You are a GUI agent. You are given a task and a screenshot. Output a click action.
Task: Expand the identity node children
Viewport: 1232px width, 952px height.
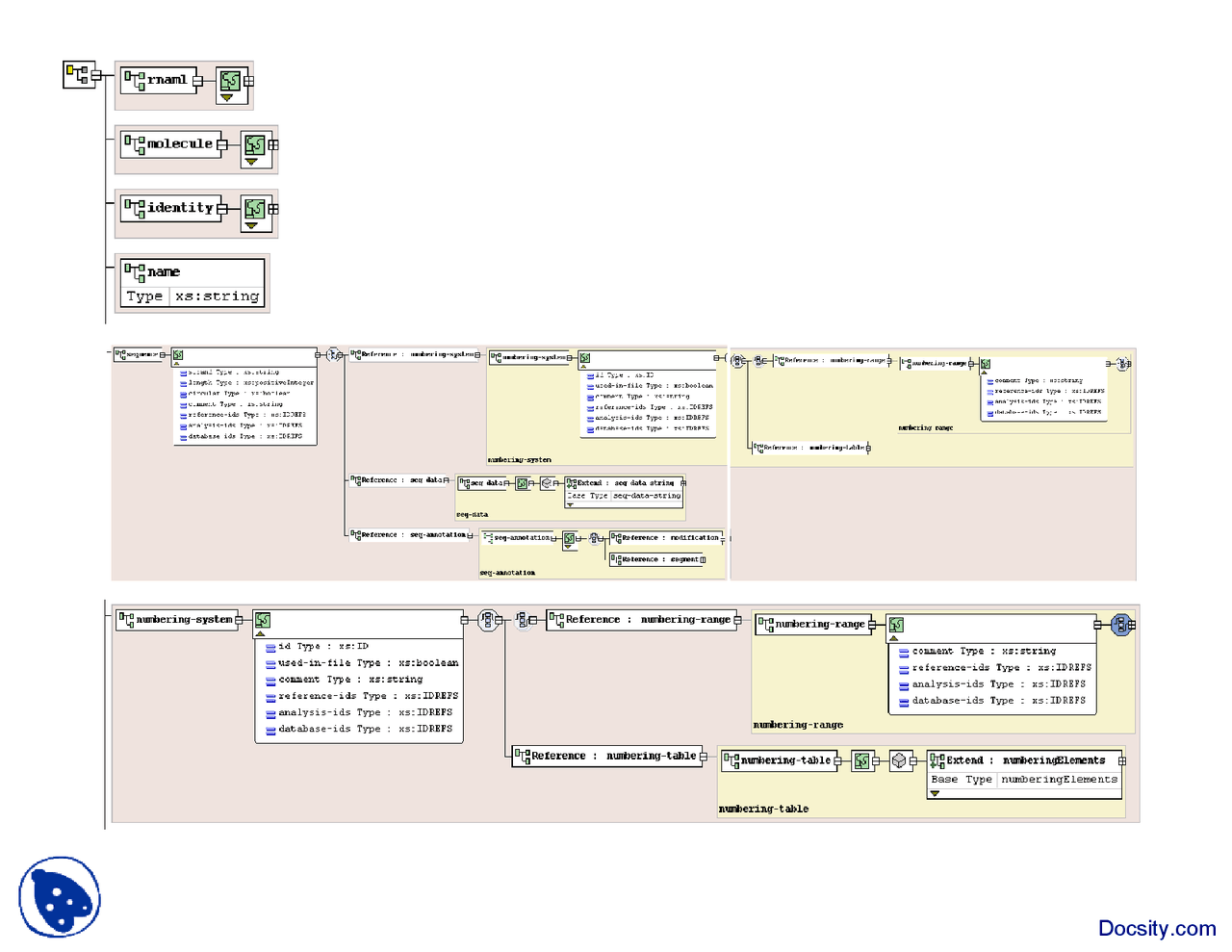(273, 209)
